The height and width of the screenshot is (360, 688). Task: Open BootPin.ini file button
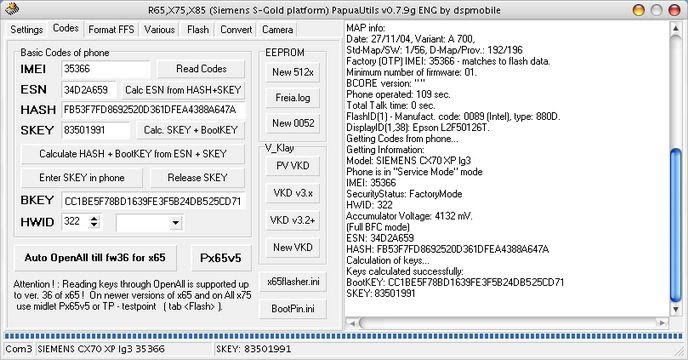pos(293,309)
